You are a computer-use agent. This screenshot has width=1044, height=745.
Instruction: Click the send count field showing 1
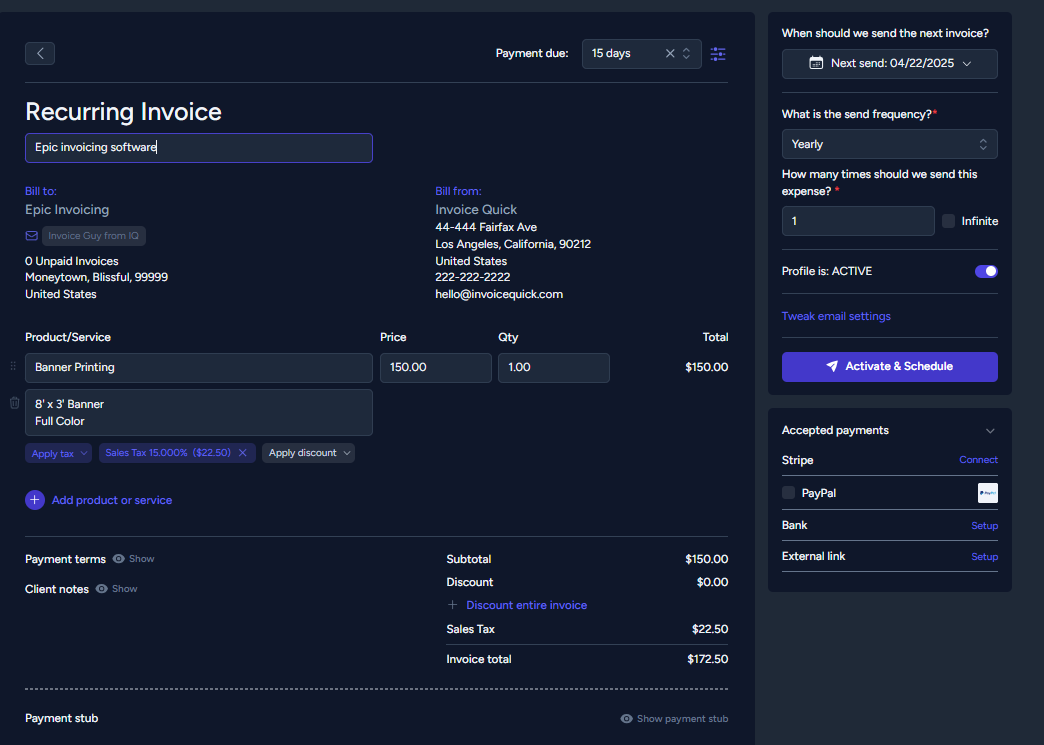tap(858, 221)
